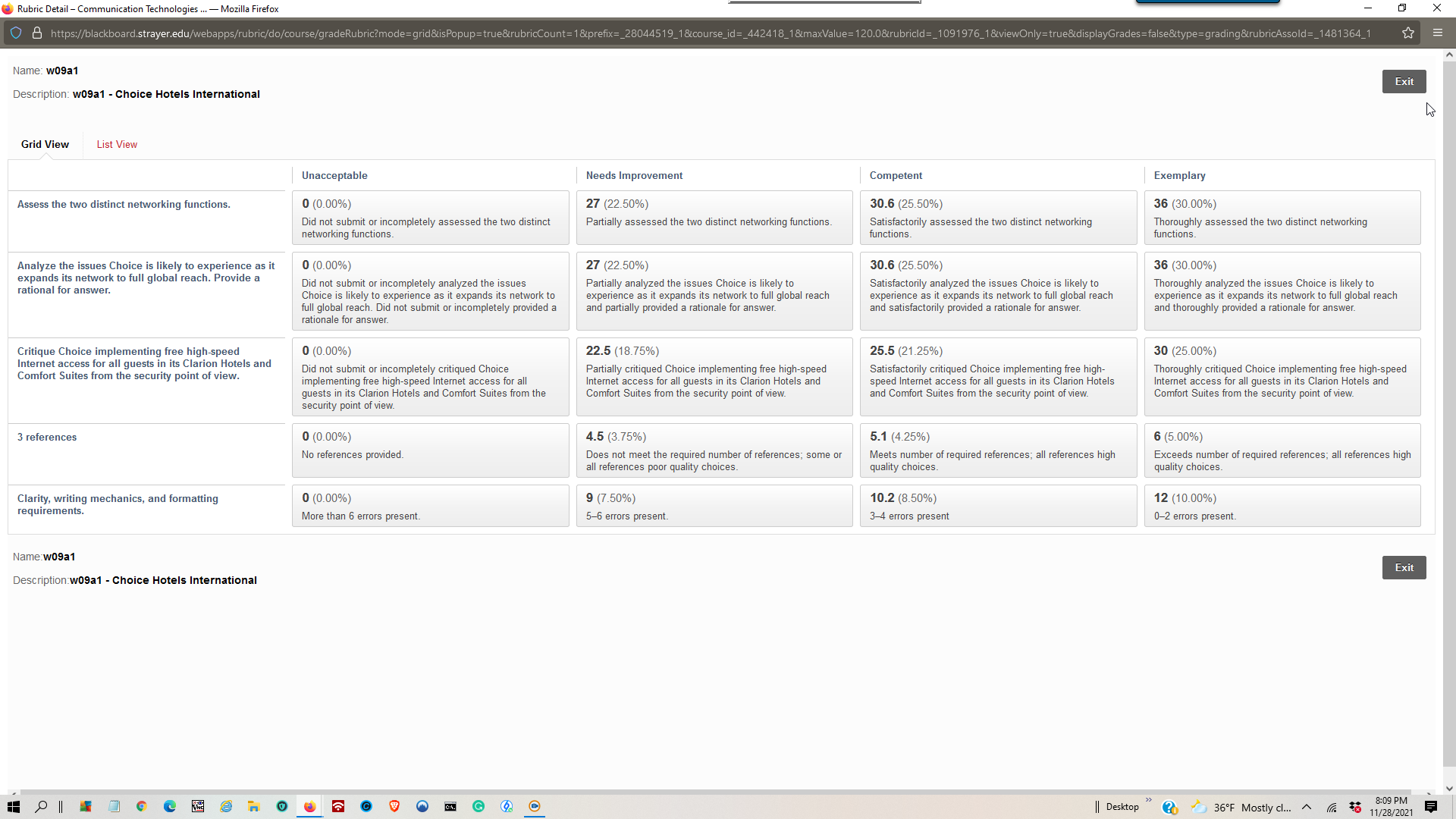Expand the Desktop toolbar chevron

[1149, 800]
